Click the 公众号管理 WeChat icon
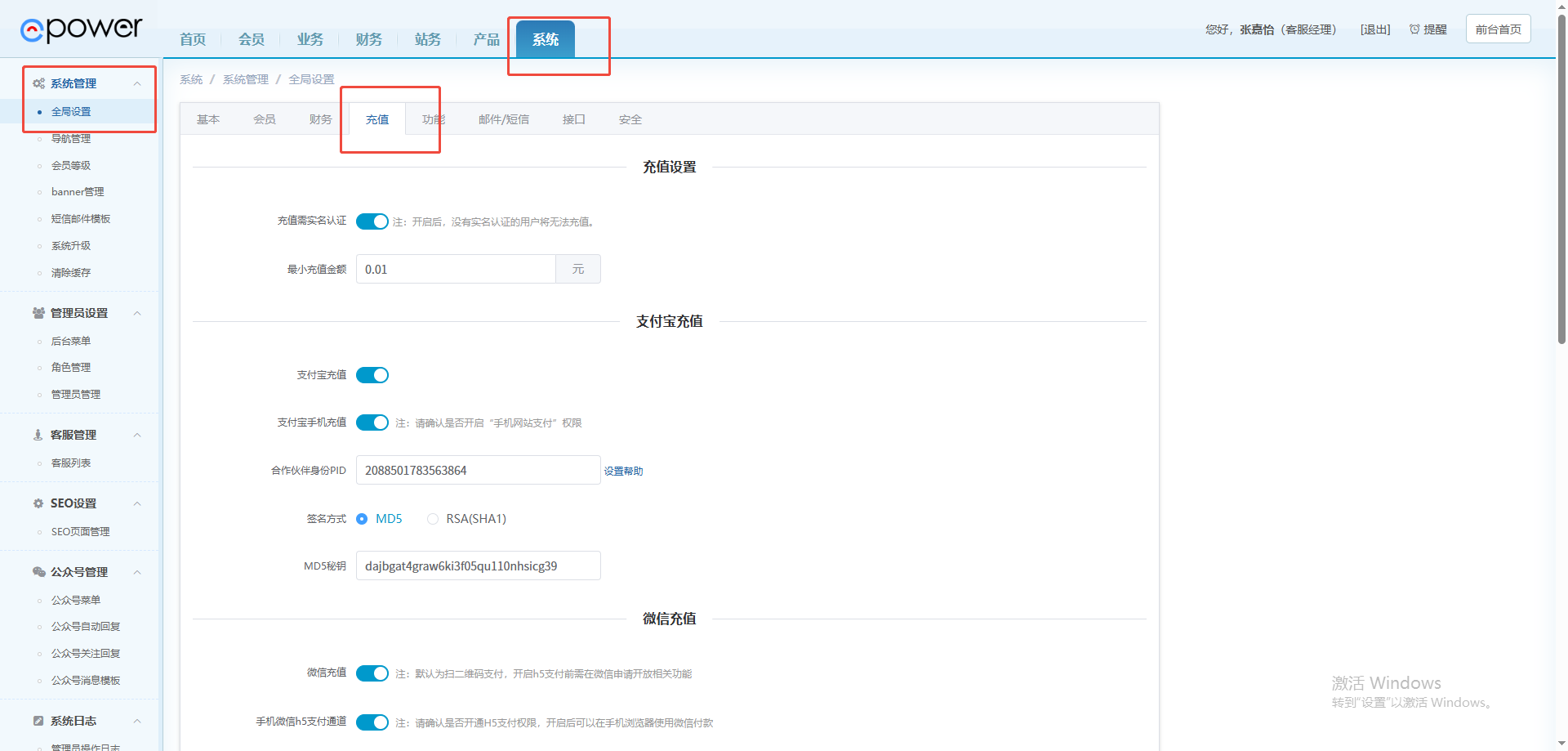The image size is (1568, 751). click(x=38, y=572)
